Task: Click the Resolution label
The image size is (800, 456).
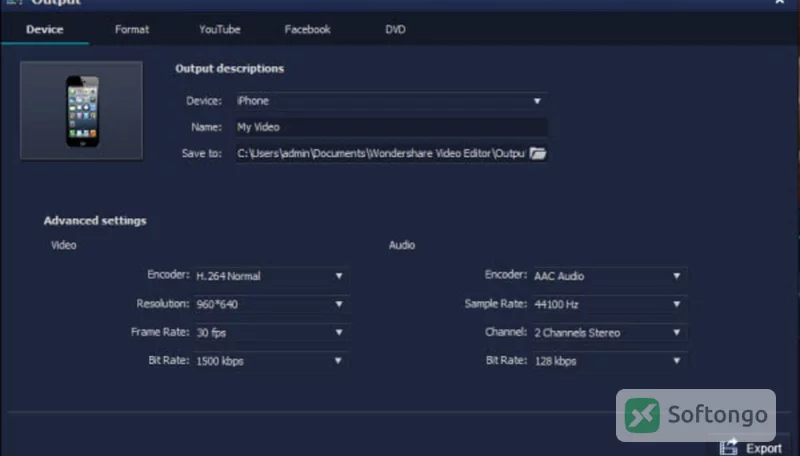Action: tap(163, 304)
